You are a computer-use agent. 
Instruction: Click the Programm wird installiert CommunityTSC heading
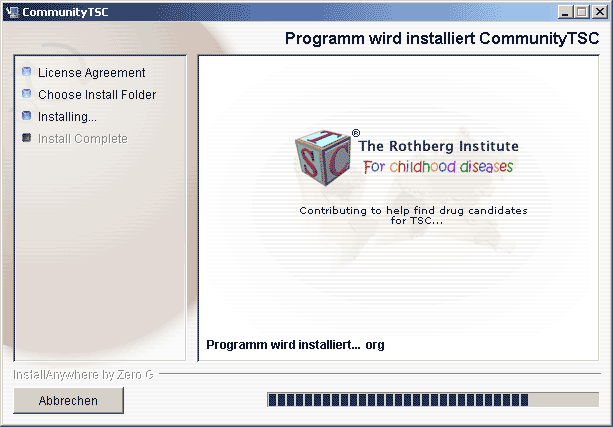[x=442, y=39]
